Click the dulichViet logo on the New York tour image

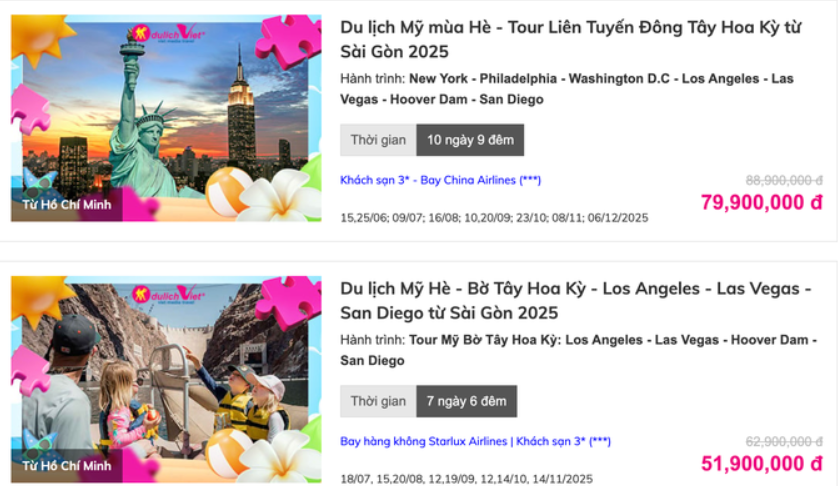click(168, 34)
